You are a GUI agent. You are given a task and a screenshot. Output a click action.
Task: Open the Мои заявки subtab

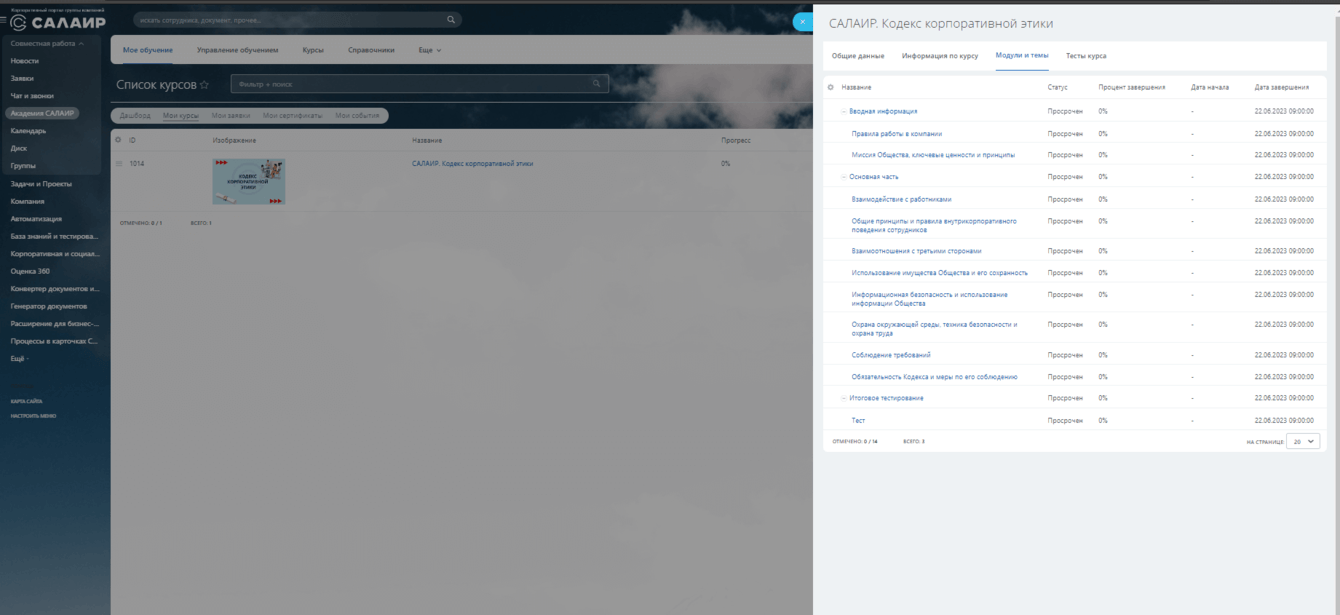point(231,116)
